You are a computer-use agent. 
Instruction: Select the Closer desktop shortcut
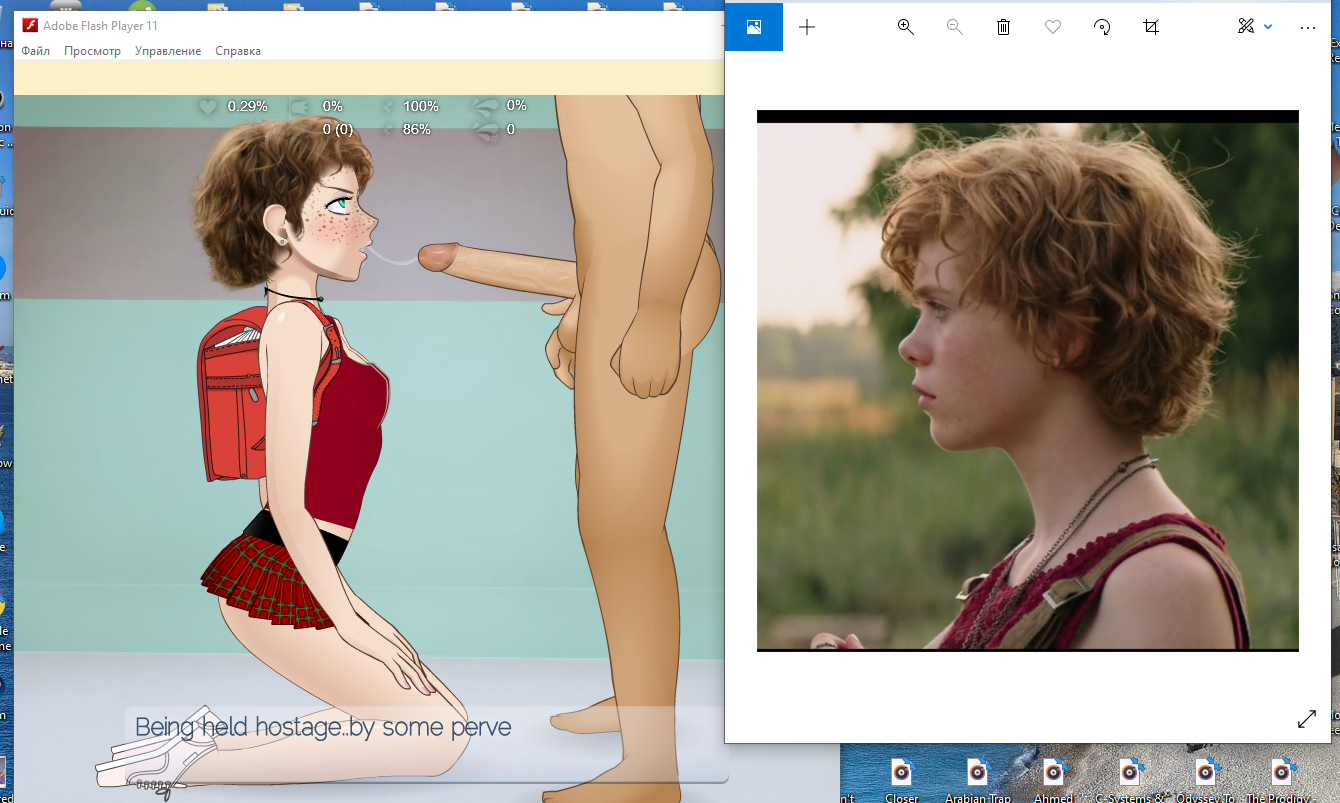click(x=901, y=775)
